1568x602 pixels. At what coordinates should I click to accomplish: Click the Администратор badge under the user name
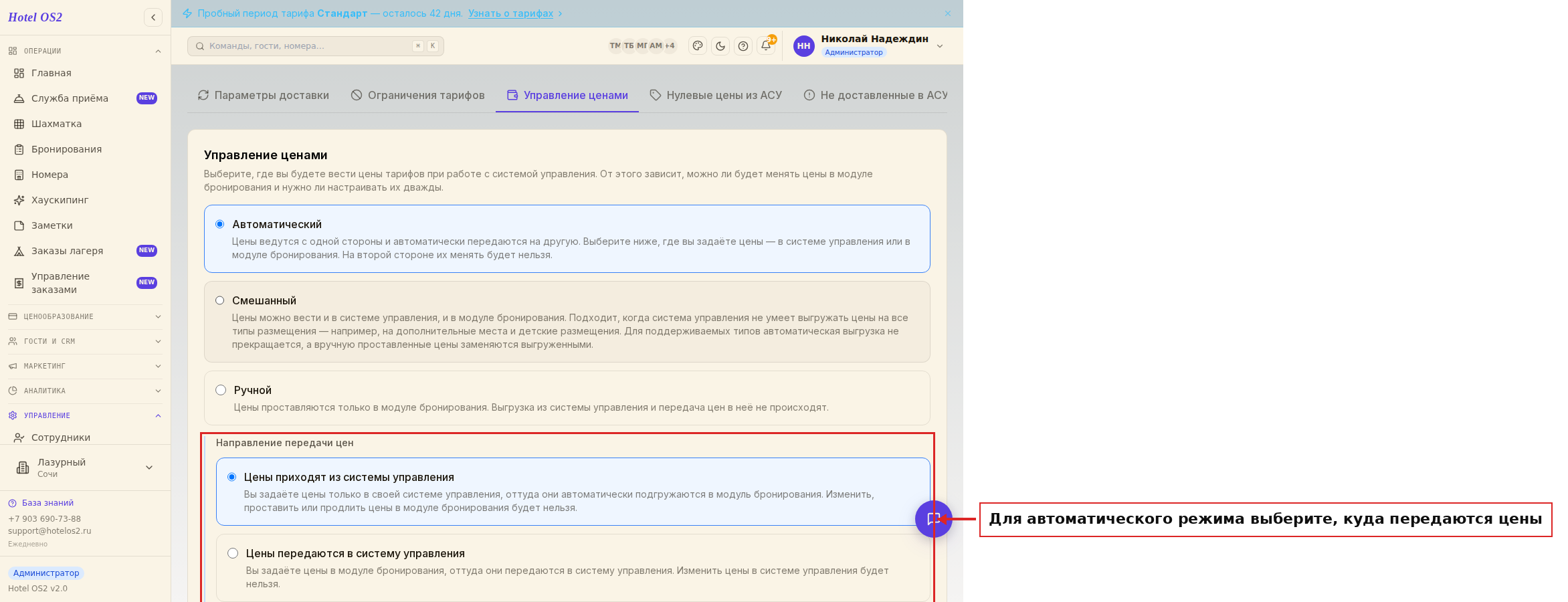point(854,52)
